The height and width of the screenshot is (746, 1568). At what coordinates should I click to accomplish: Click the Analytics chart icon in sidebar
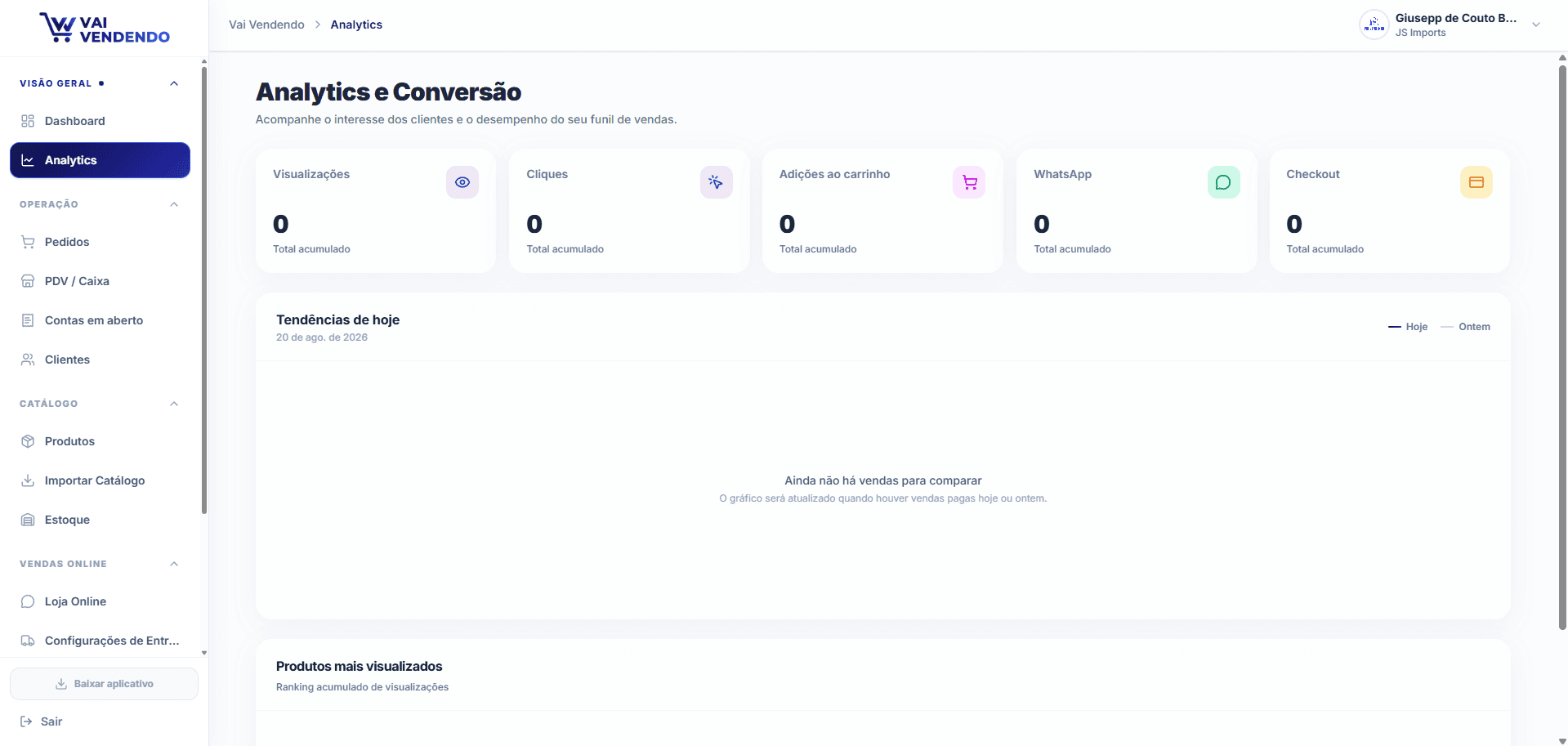pos(28,160)
